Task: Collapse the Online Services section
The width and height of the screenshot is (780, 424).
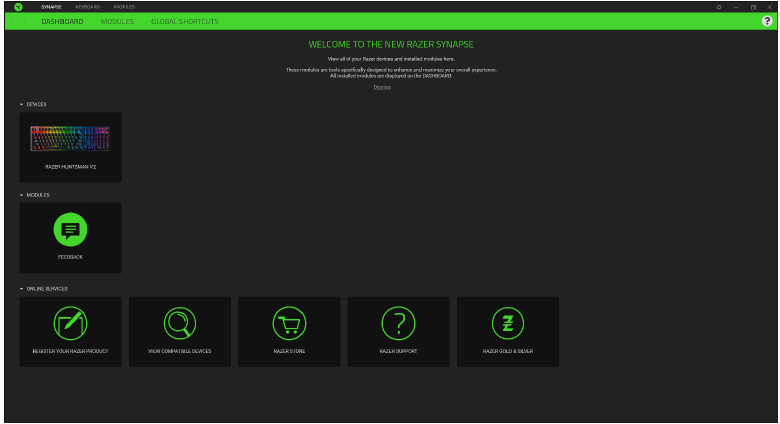Action: [x=21, y=289]
